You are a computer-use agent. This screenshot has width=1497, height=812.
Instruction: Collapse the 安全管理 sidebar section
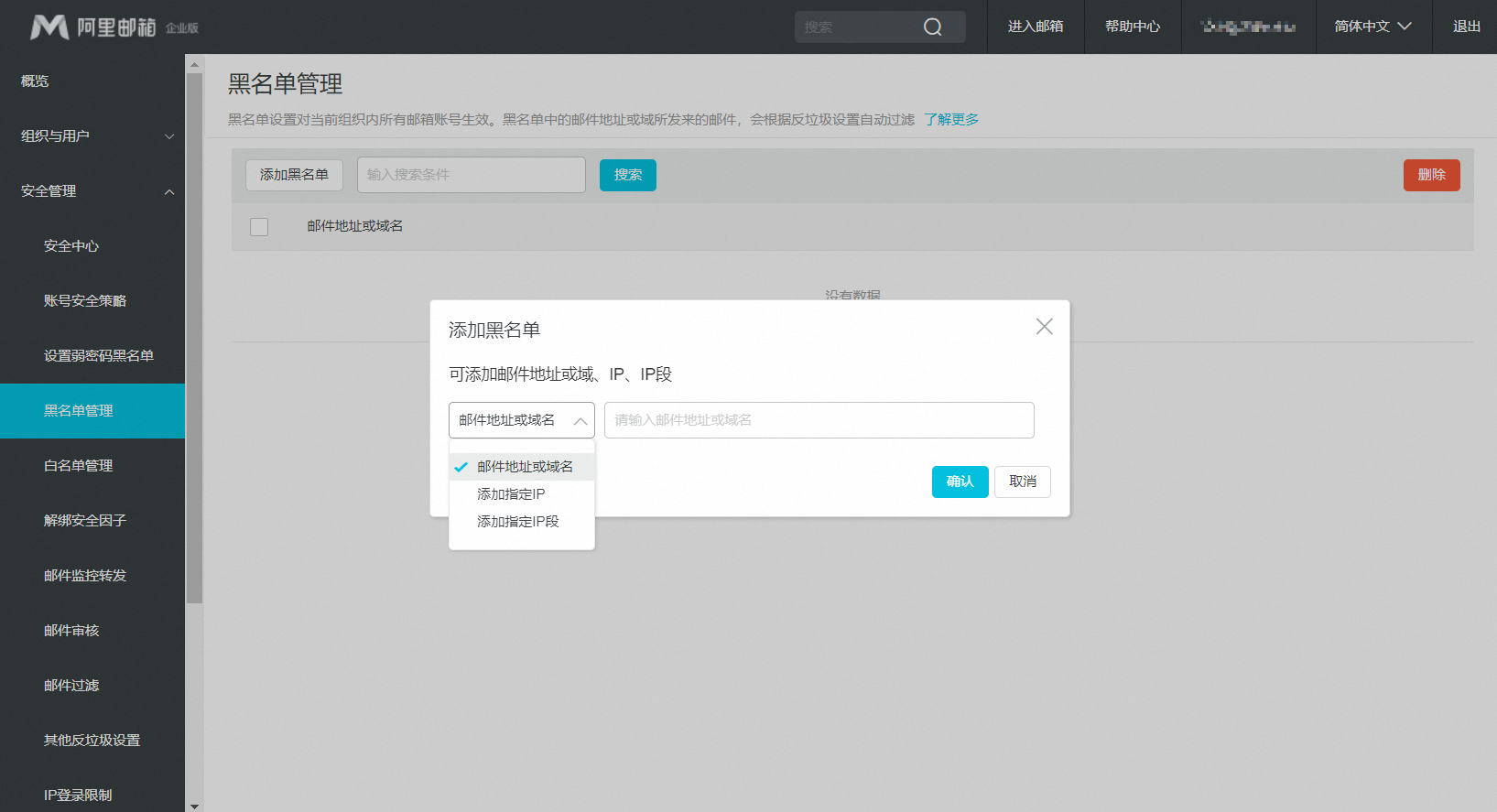[x=92, y=191]
